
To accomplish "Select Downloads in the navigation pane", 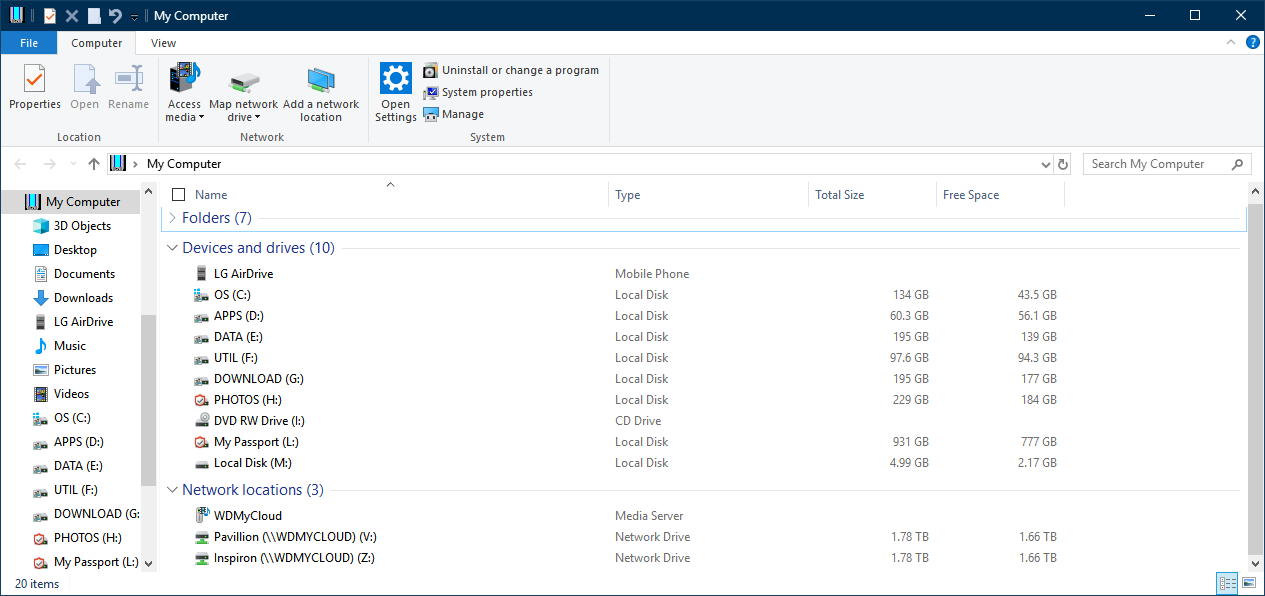I will [83, 298].
